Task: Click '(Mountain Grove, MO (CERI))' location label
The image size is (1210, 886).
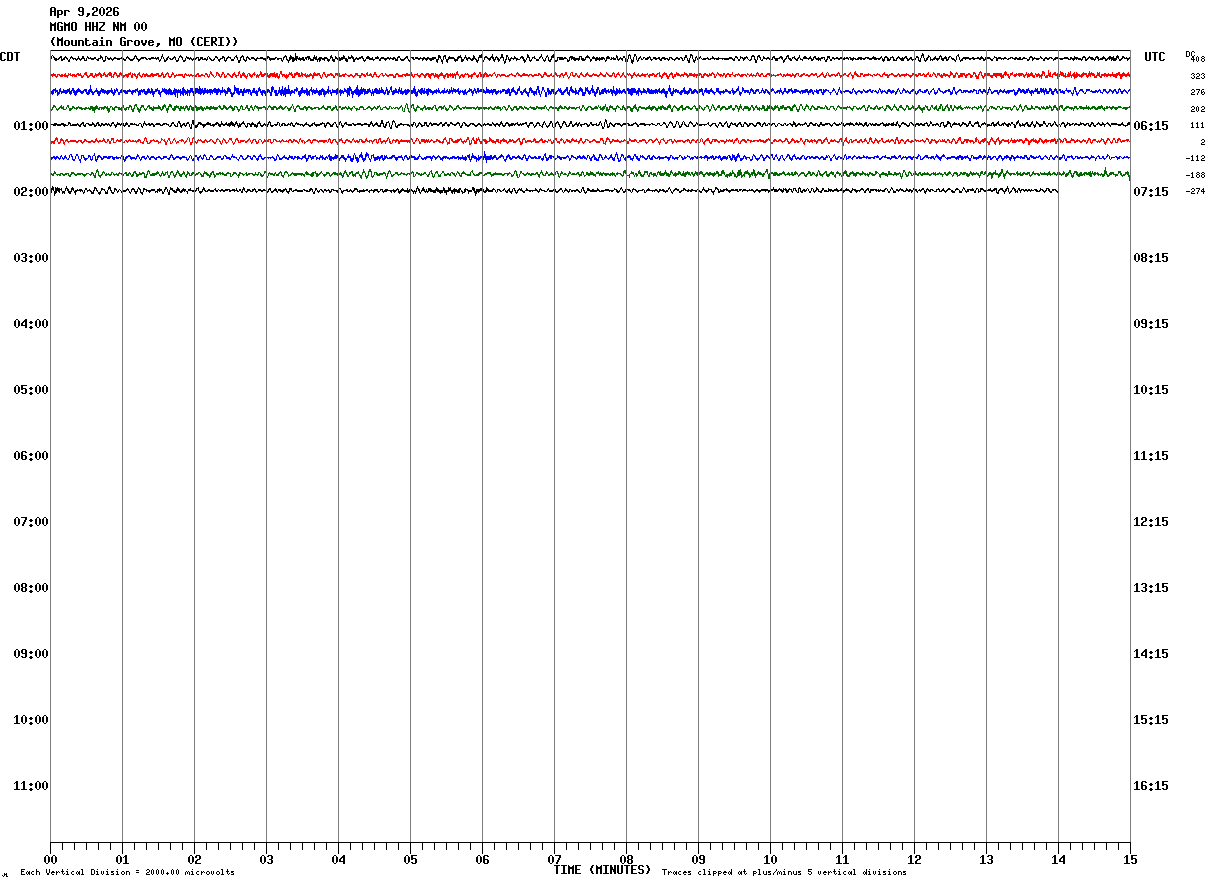Action: coord(144,42)
